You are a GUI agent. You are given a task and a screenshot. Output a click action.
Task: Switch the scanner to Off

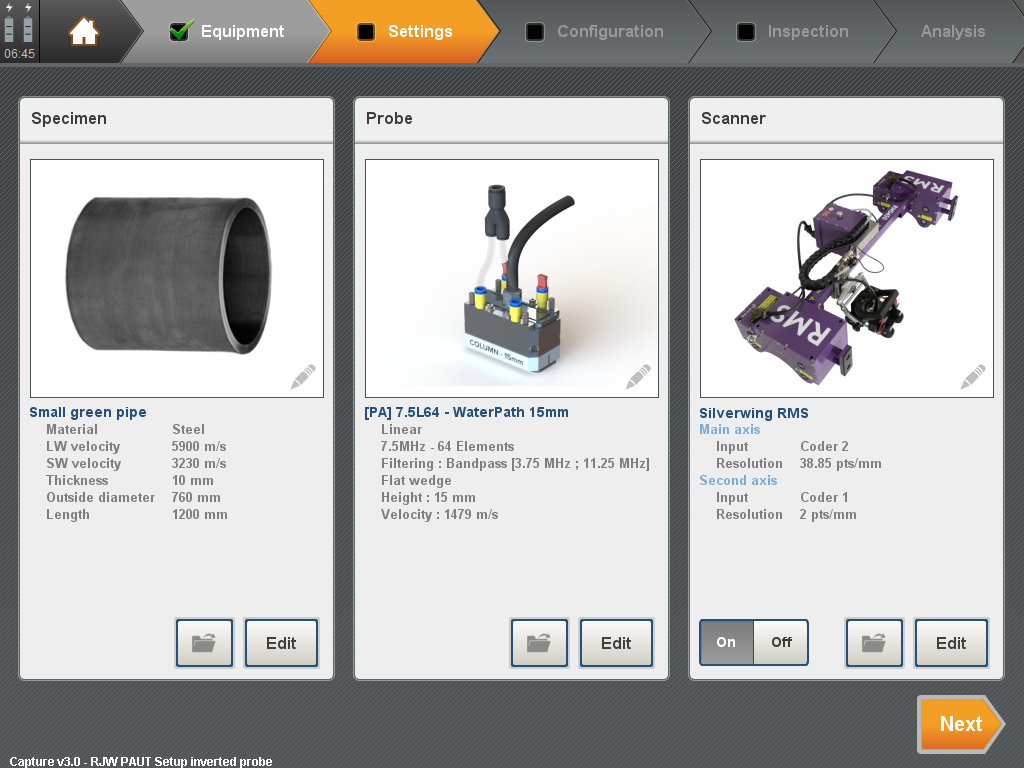pyautogui.click(x=781, y=643)
